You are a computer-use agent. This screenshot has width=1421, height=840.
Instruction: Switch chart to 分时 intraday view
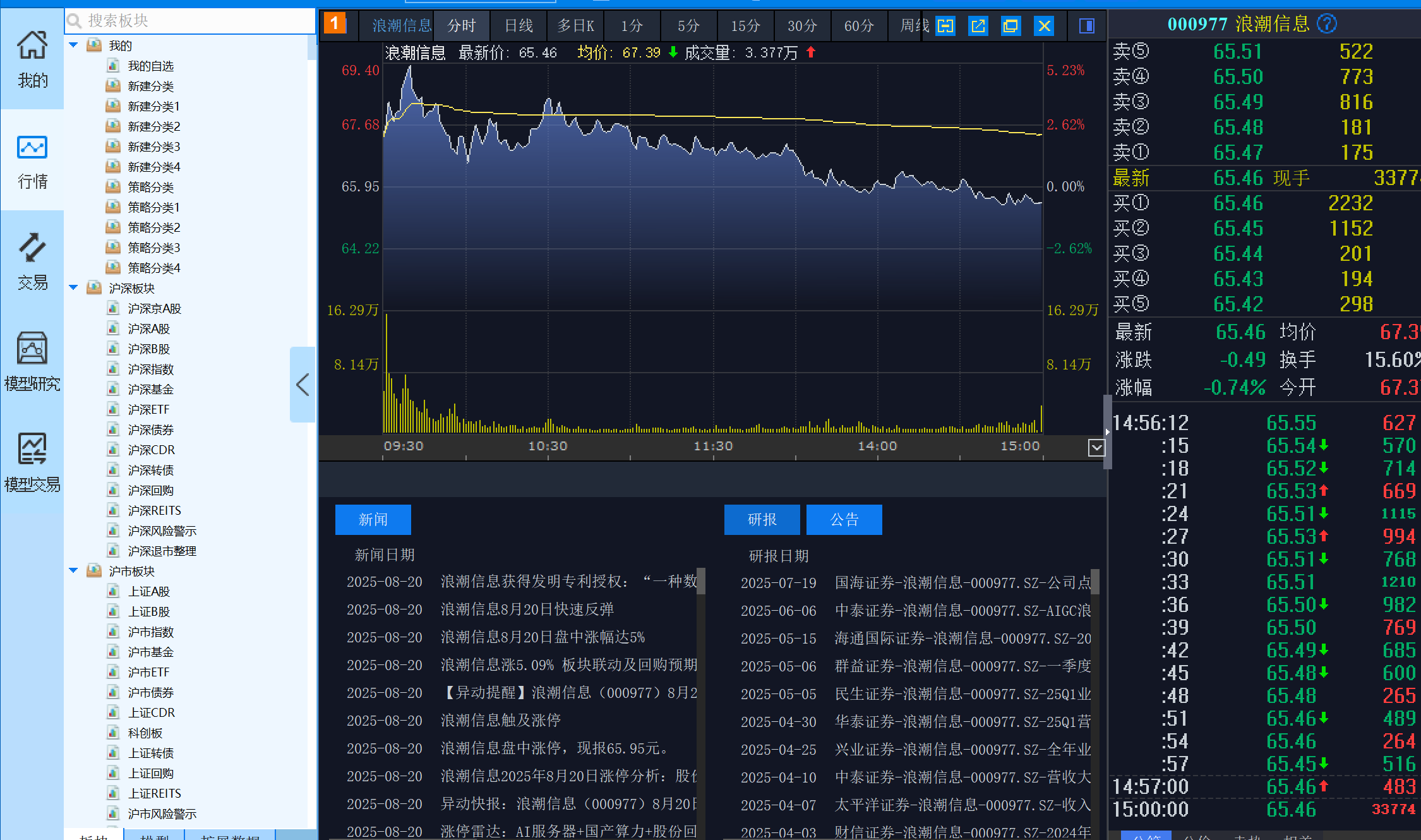click(x=462, y=26)
